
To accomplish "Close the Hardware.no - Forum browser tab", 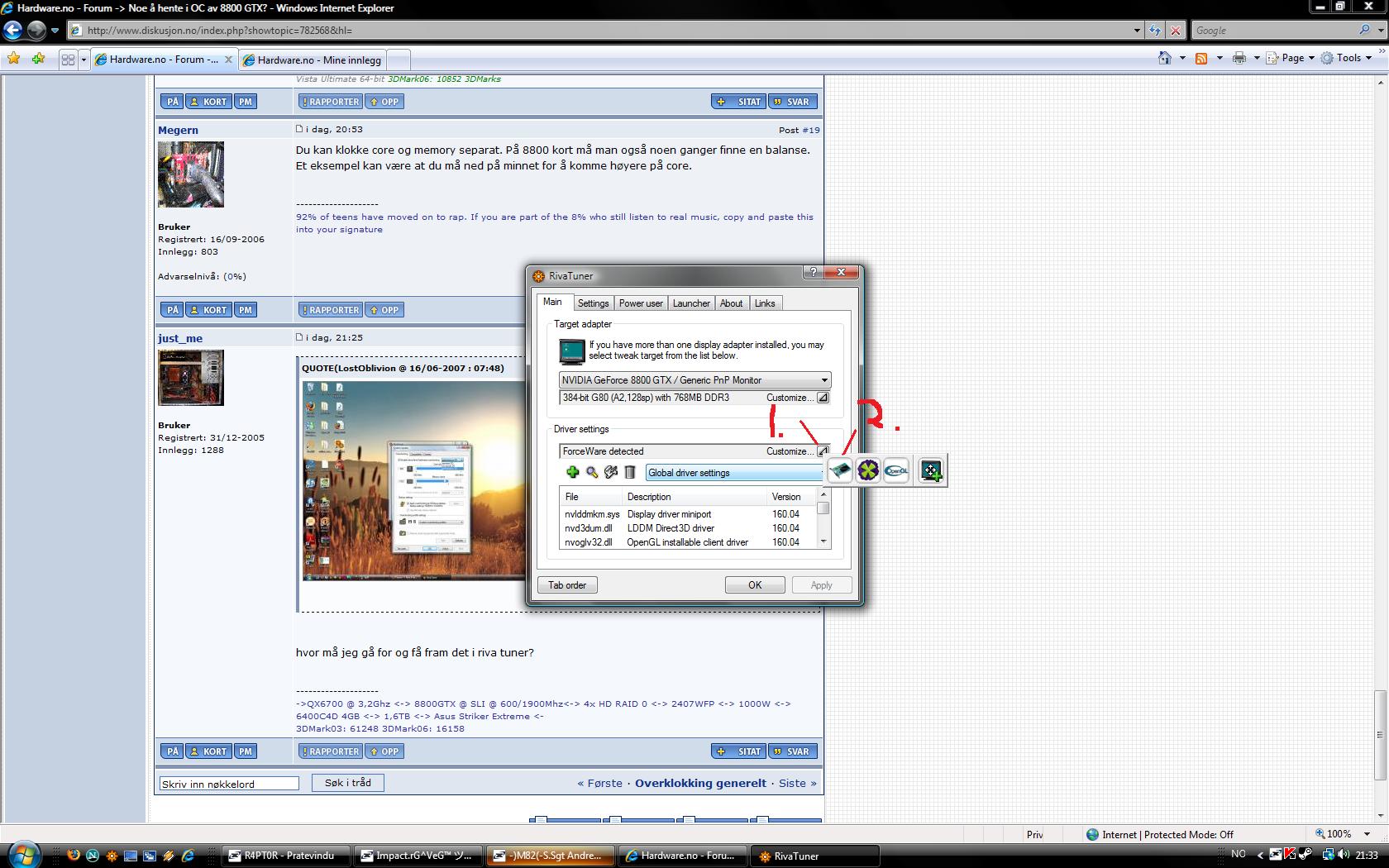I will point(229,60).
